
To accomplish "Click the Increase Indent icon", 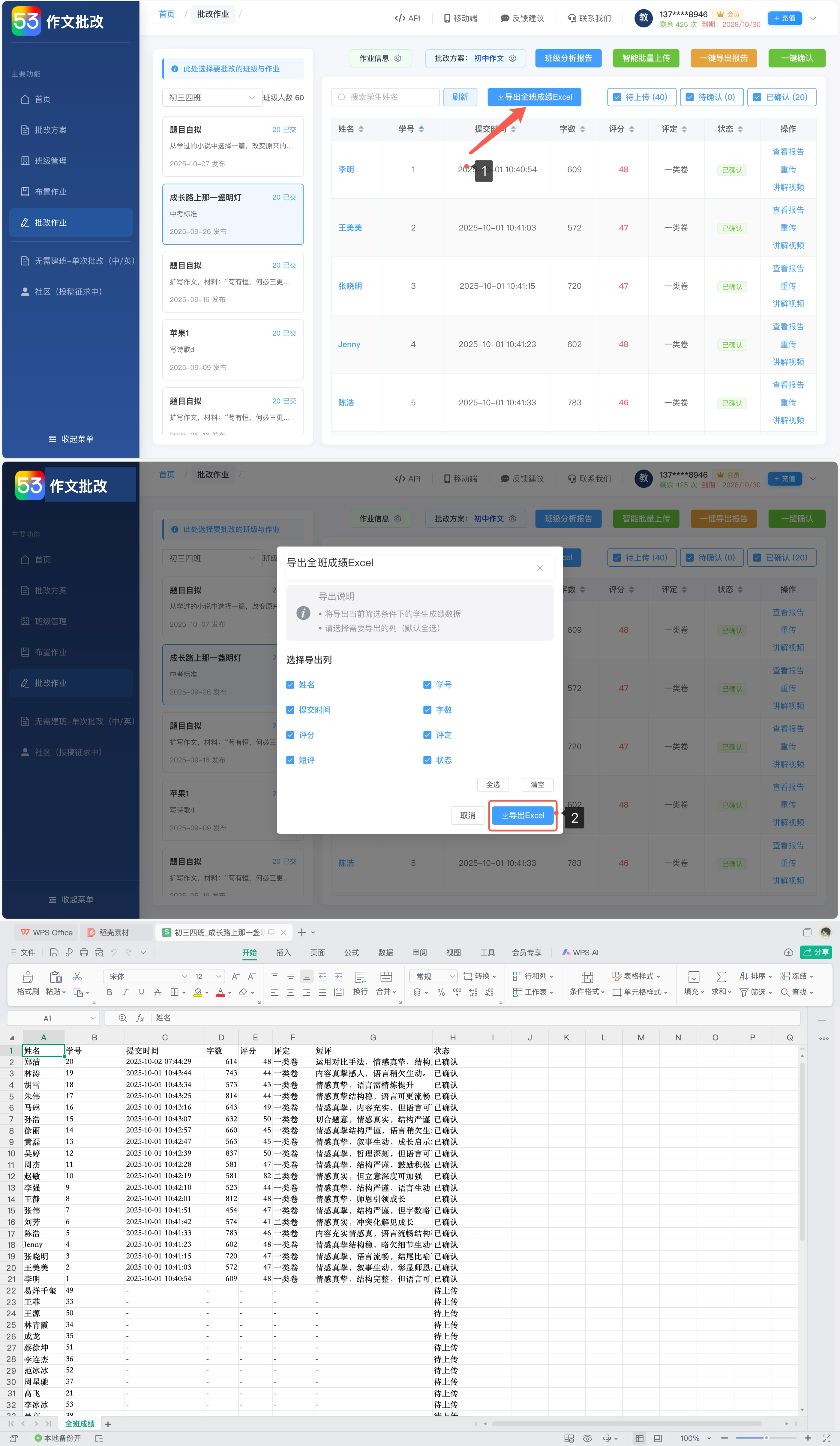I will [338, 976].
